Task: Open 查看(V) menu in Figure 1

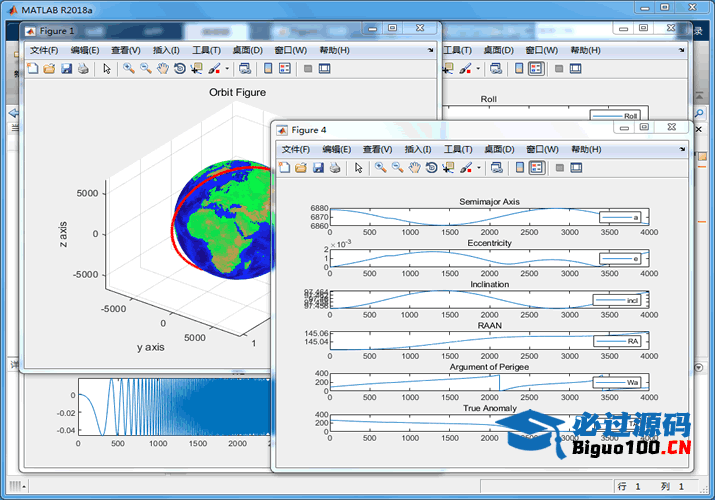Action: (x=126, y=50)
